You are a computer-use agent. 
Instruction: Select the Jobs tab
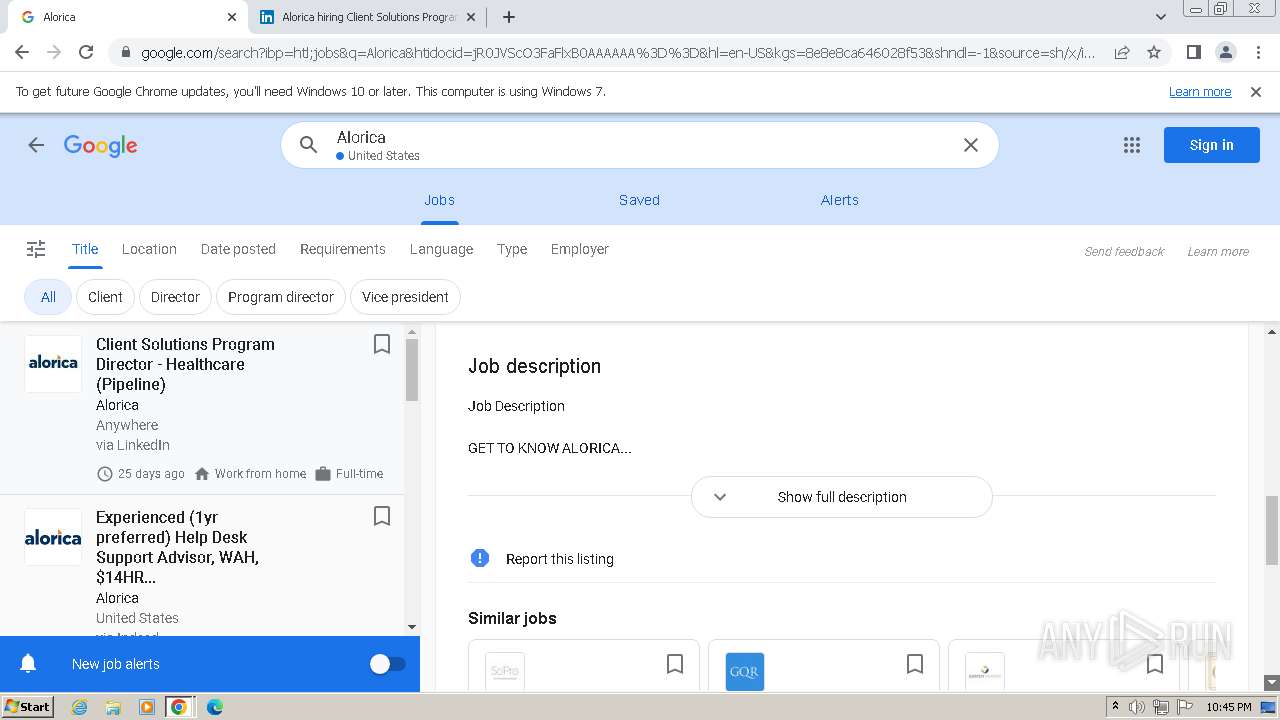point(439,200)
